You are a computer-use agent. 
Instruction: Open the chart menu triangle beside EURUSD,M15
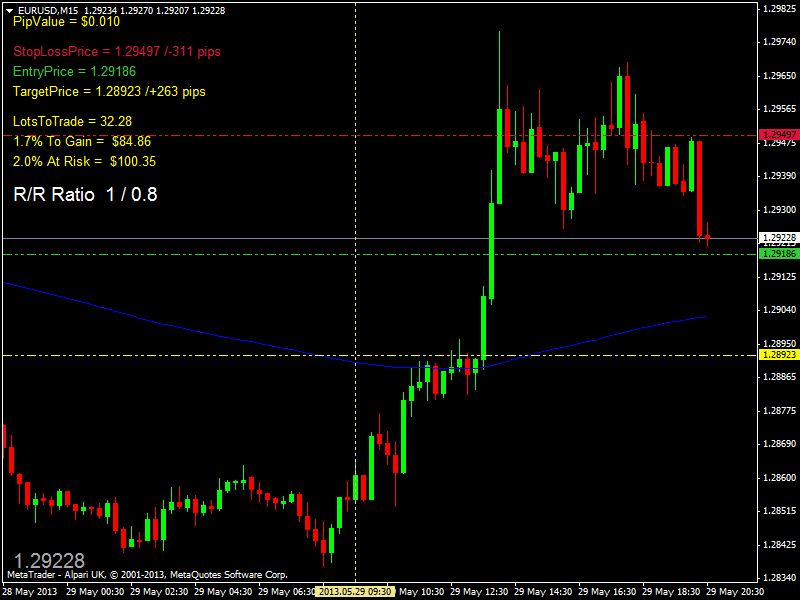9,10
